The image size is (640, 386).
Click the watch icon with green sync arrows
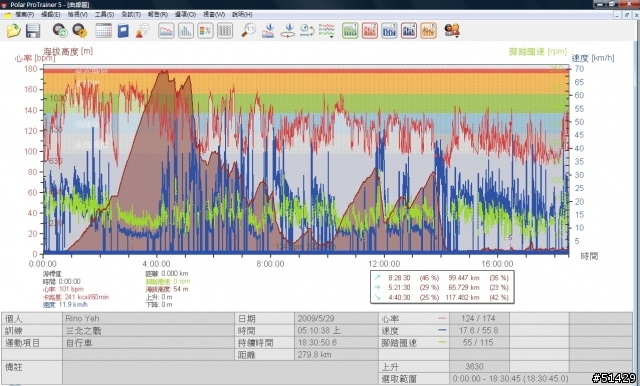pyautogui.click(x=60, y=31)
